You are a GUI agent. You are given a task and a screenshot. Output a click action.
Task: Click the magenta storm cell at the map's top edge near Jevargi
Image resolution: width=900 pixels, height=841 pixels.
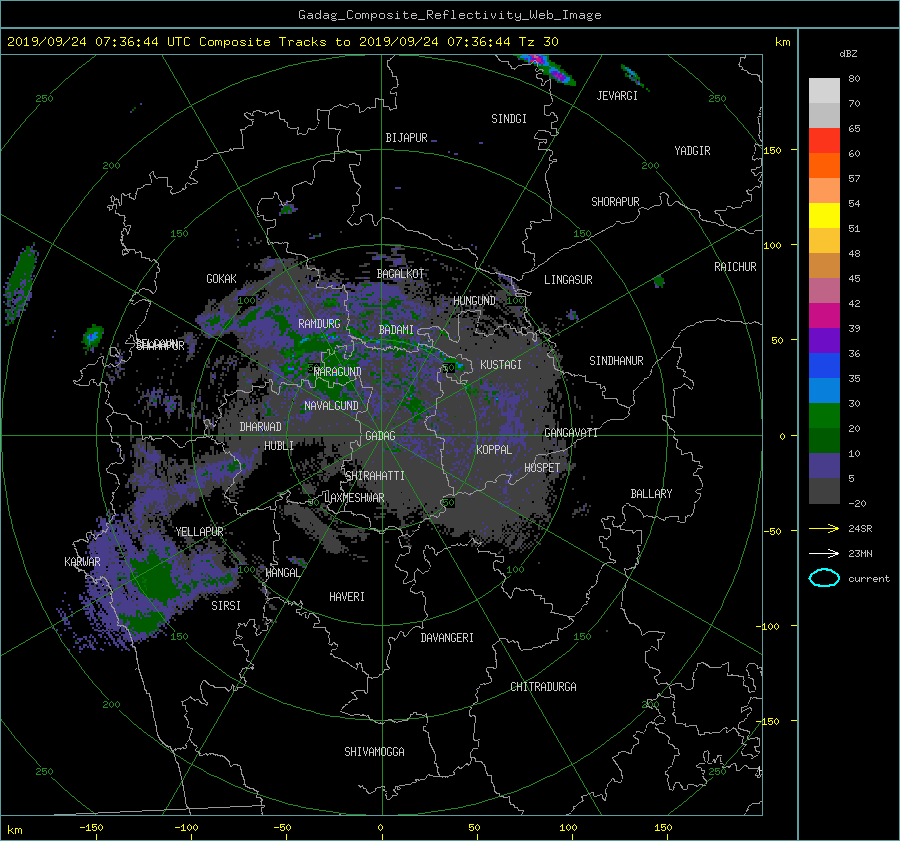point(546,68)
